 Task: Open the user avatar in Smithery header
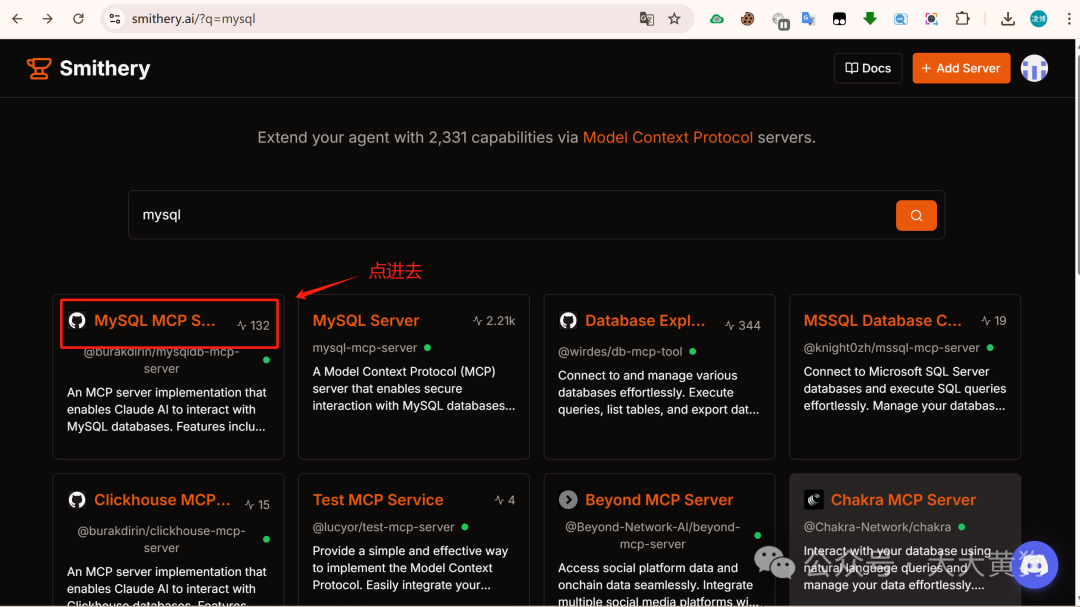(x=1034, y=68)
